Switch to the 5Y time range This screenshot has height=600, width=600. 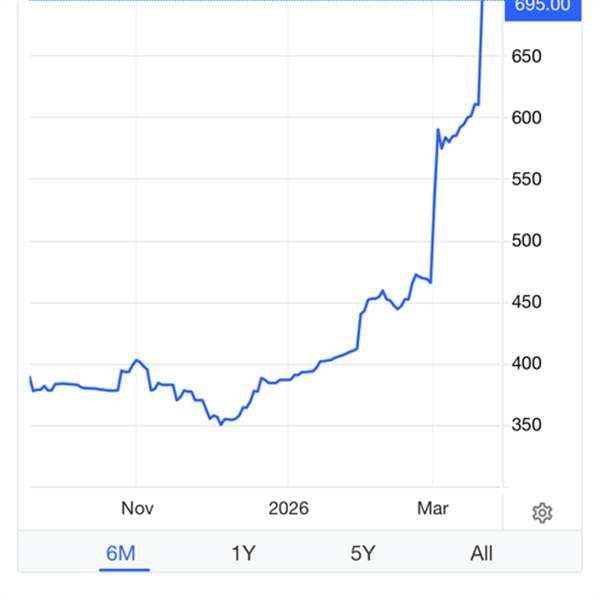point(362,553)
